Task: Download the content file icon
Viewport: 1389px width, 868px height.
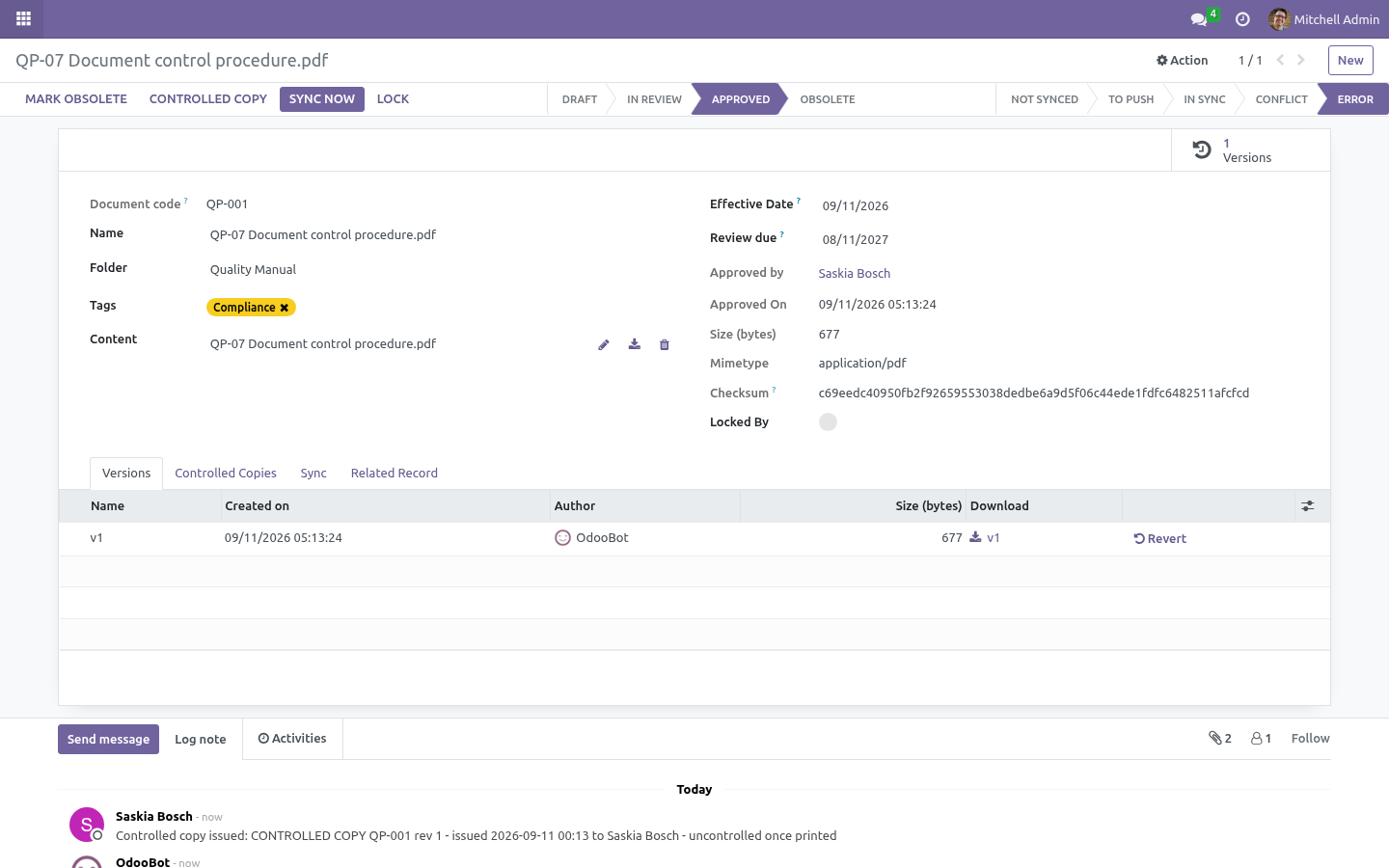Action: click(635, 344)
